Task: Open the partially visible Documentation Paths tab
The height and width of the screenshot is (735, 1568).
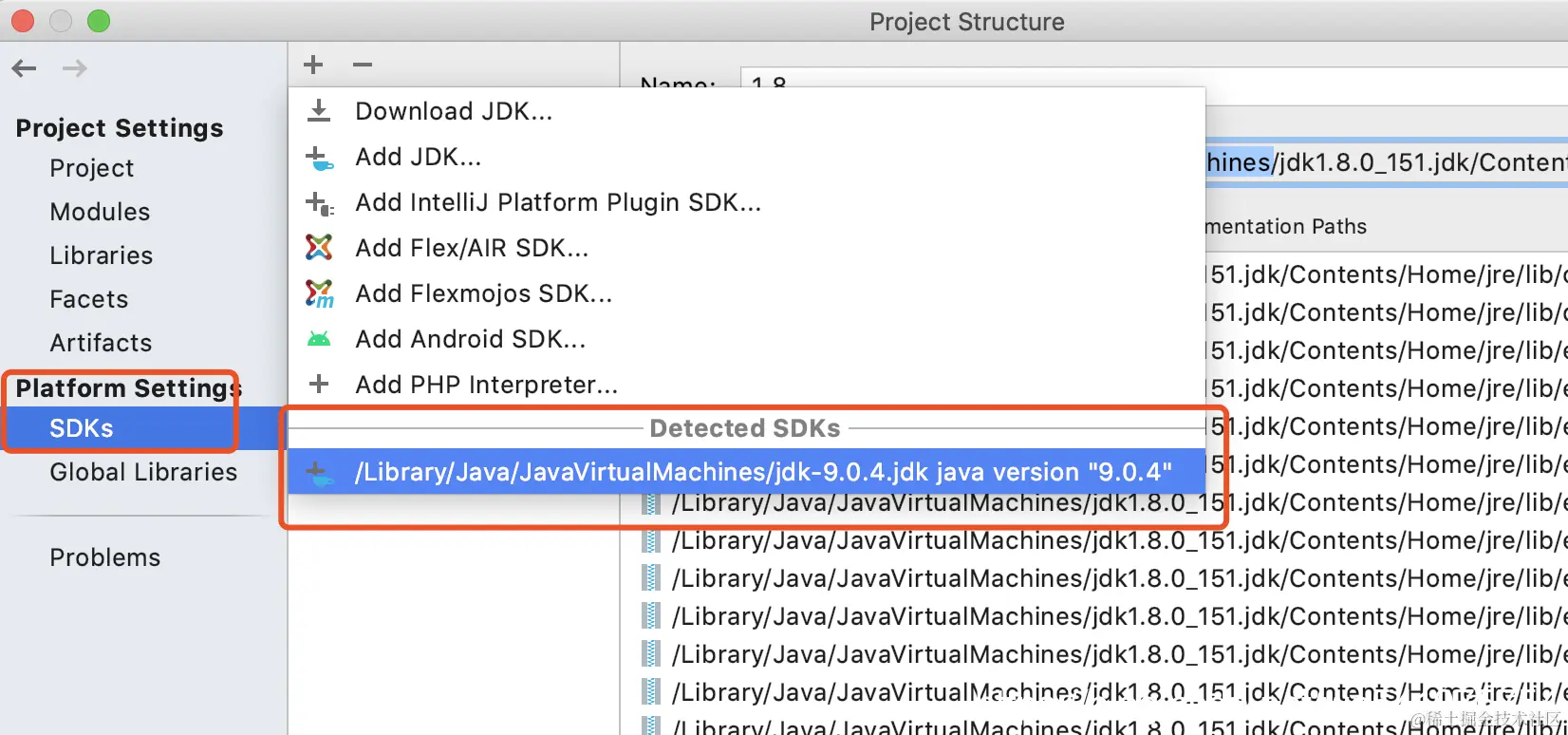Action: [x=1285, y=226]
